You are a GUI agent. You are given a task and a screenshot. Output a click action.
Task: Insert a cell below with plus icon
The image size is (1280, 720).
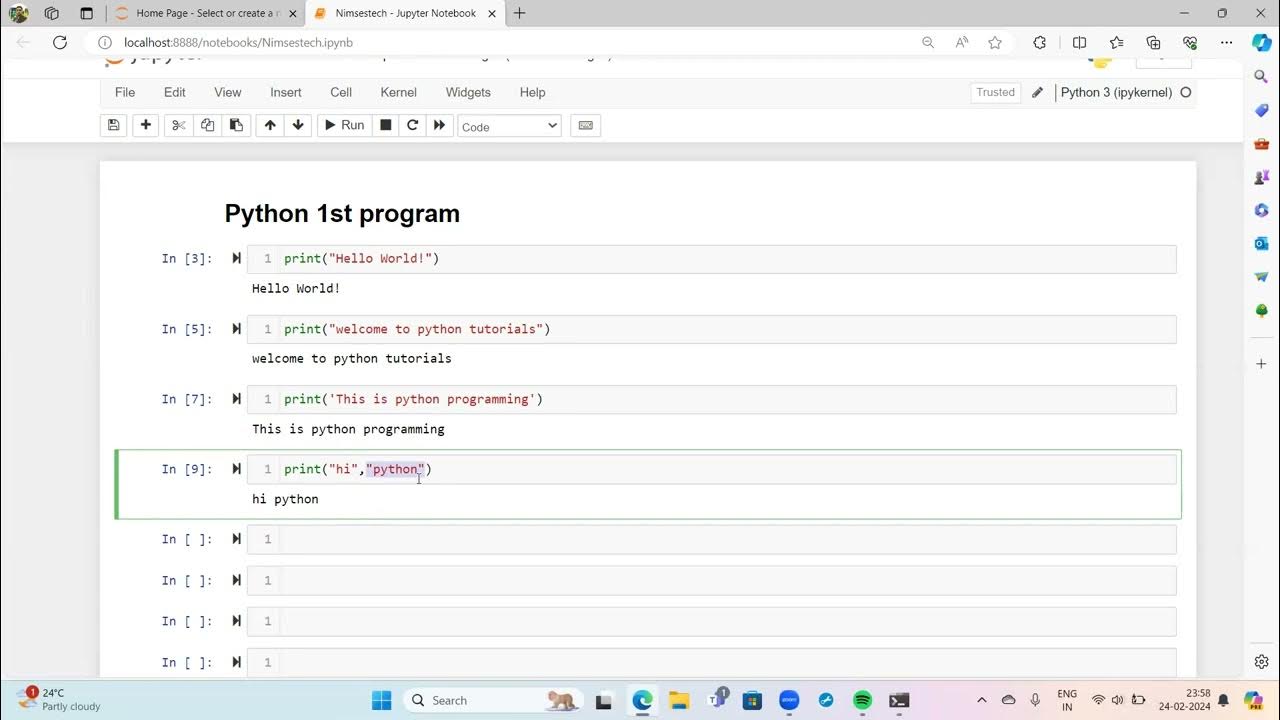point(146,125)
